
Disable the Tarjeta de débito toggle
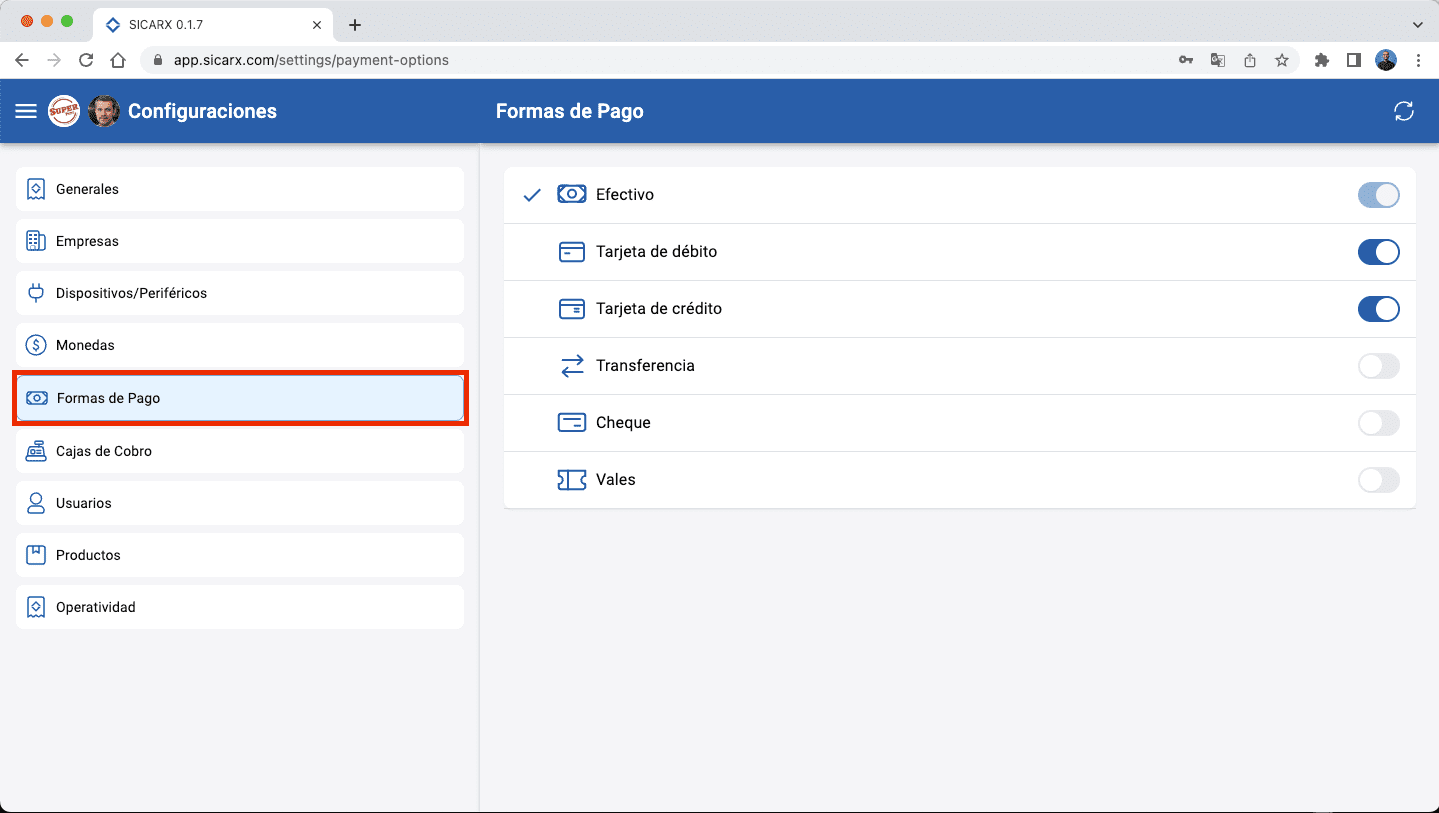tap(1379, 252)
